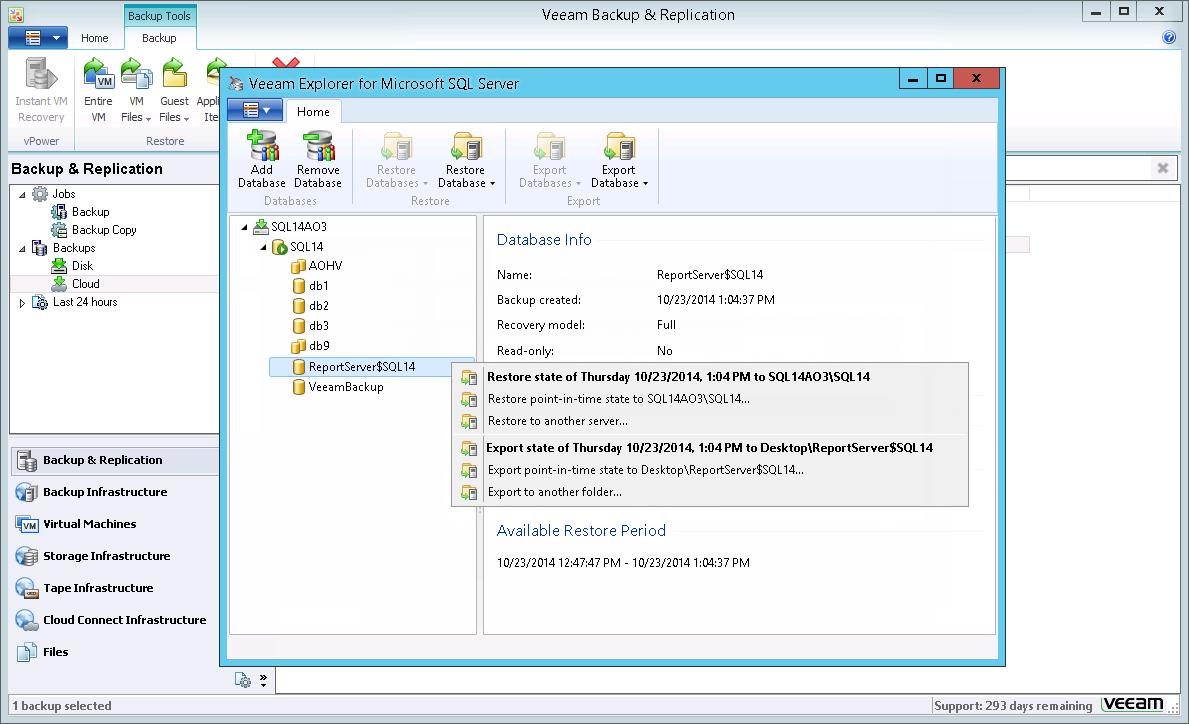Choose Restore to another server
This screenshot has height=724, width=1189.
click(x=710, y=421)
